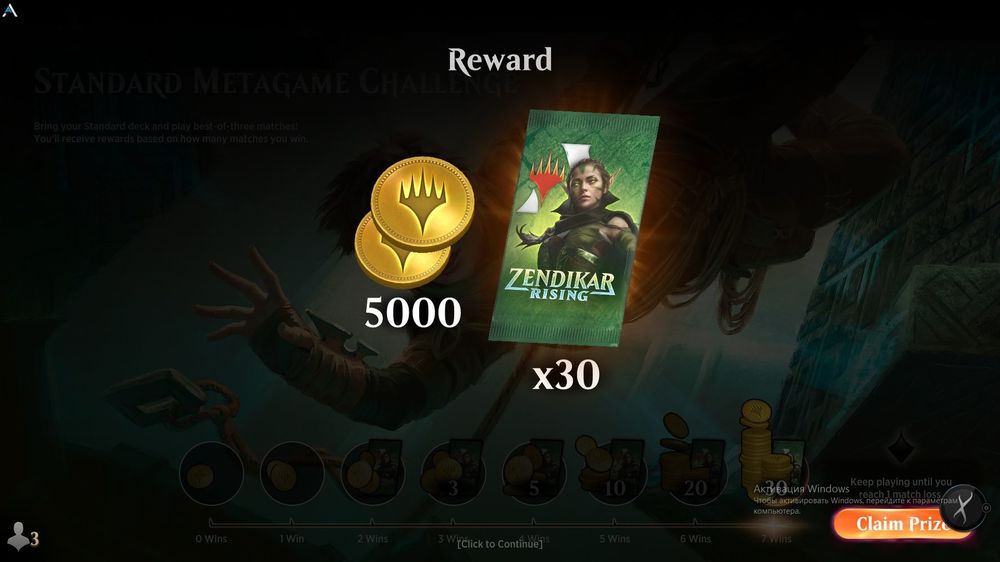1000x562 pixels.
Task: Select the 1 Win reward circle
Action: tap(292, 474)
